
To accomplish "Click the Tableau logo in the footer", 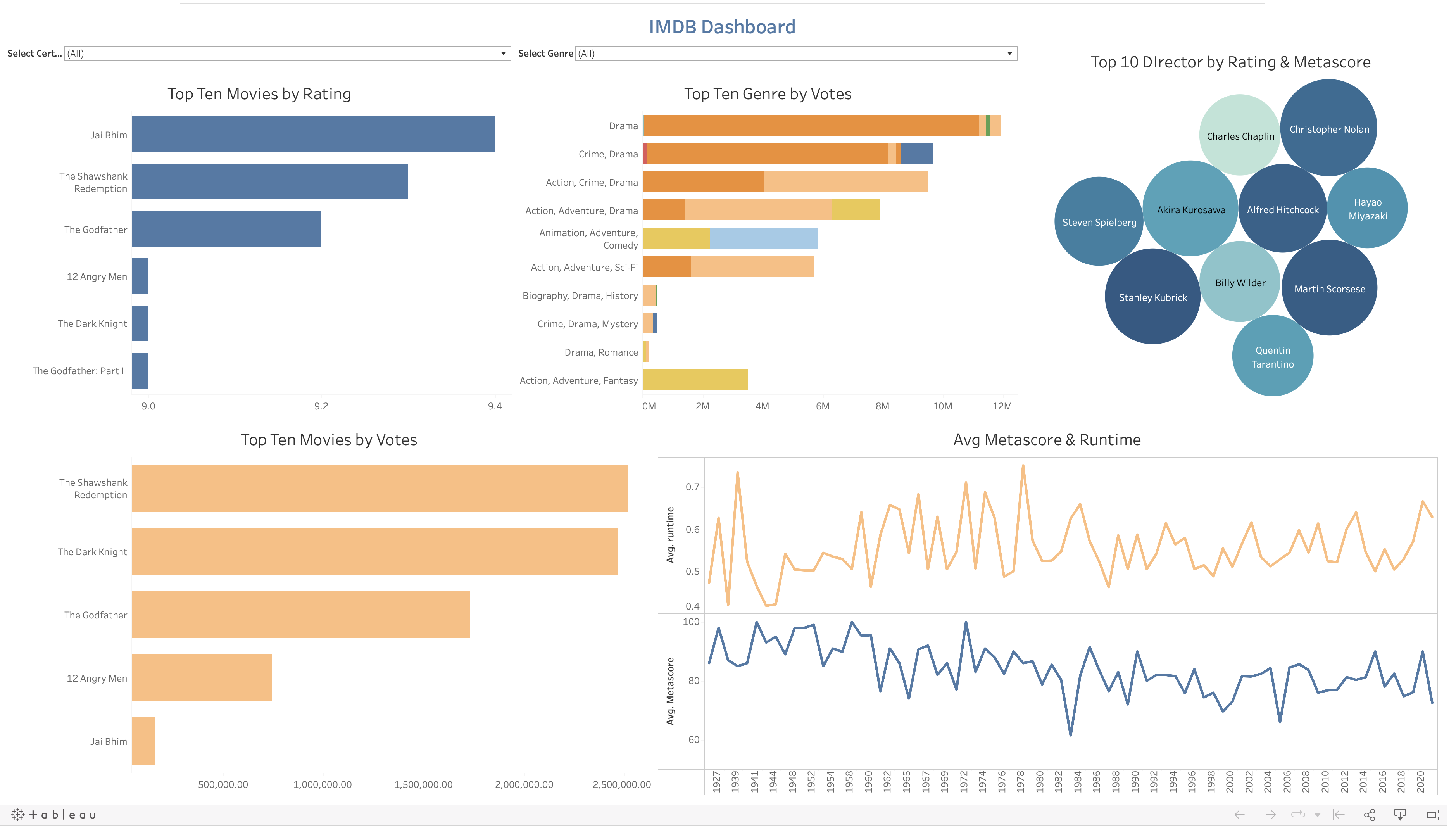I will click(x=53, y=815).
